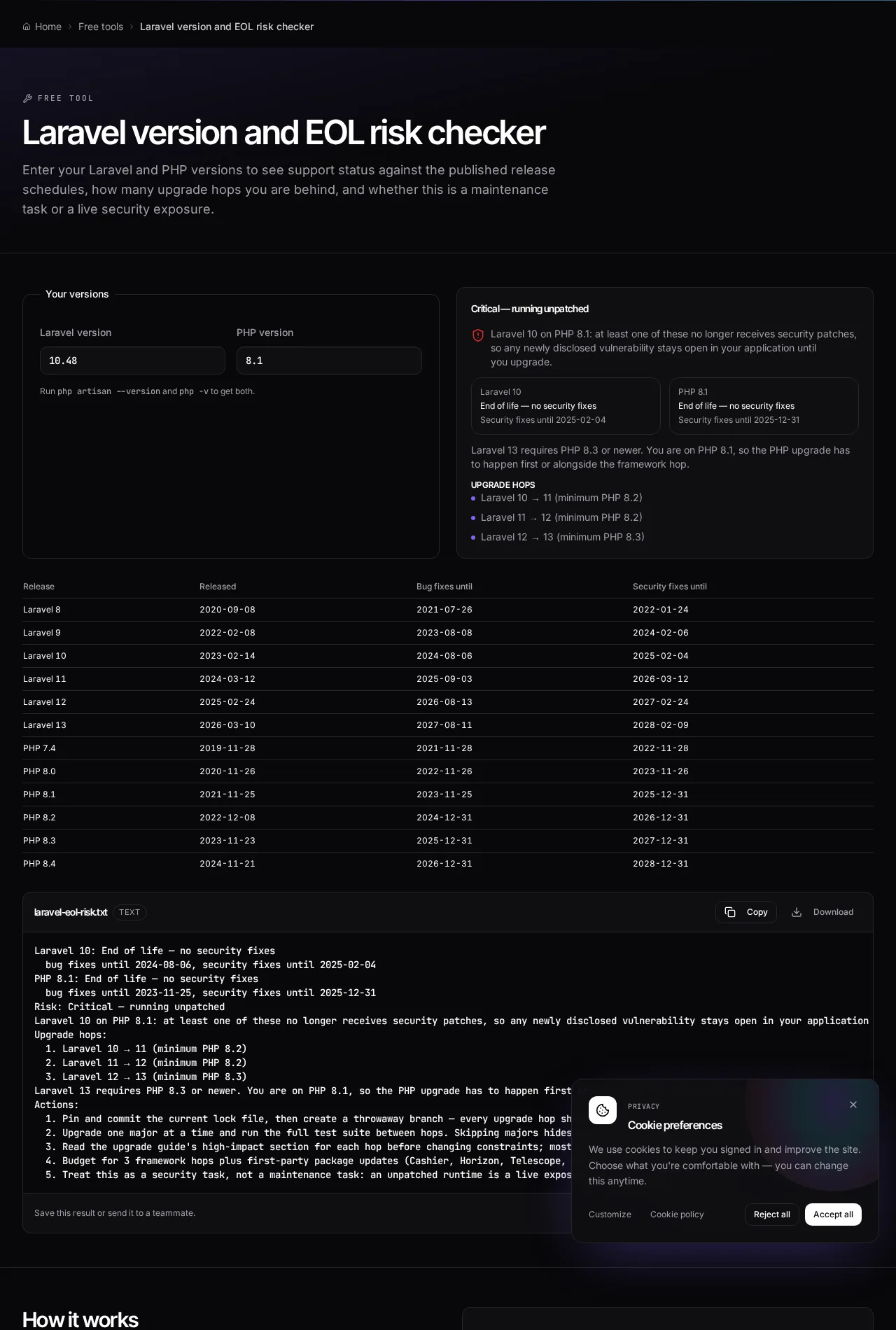896x1330 pixels.
Task: Focus the Laravel version input field
Action: tap(132, 360)
